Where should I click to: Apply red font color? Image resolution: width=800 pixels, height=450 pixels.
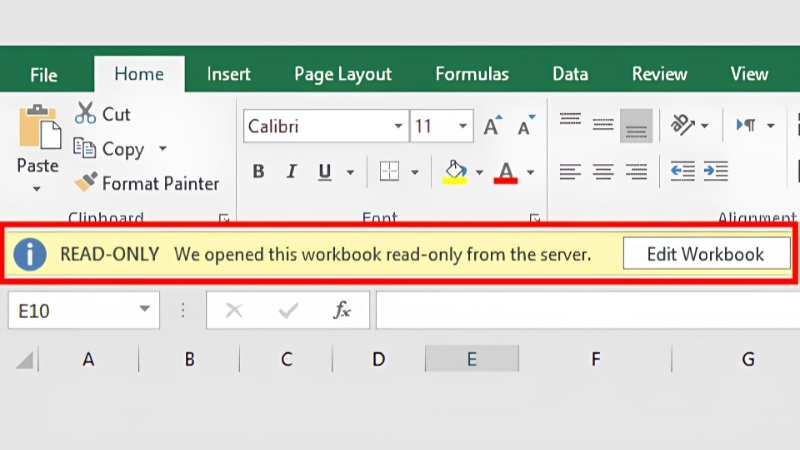click(x=506, y=172)
